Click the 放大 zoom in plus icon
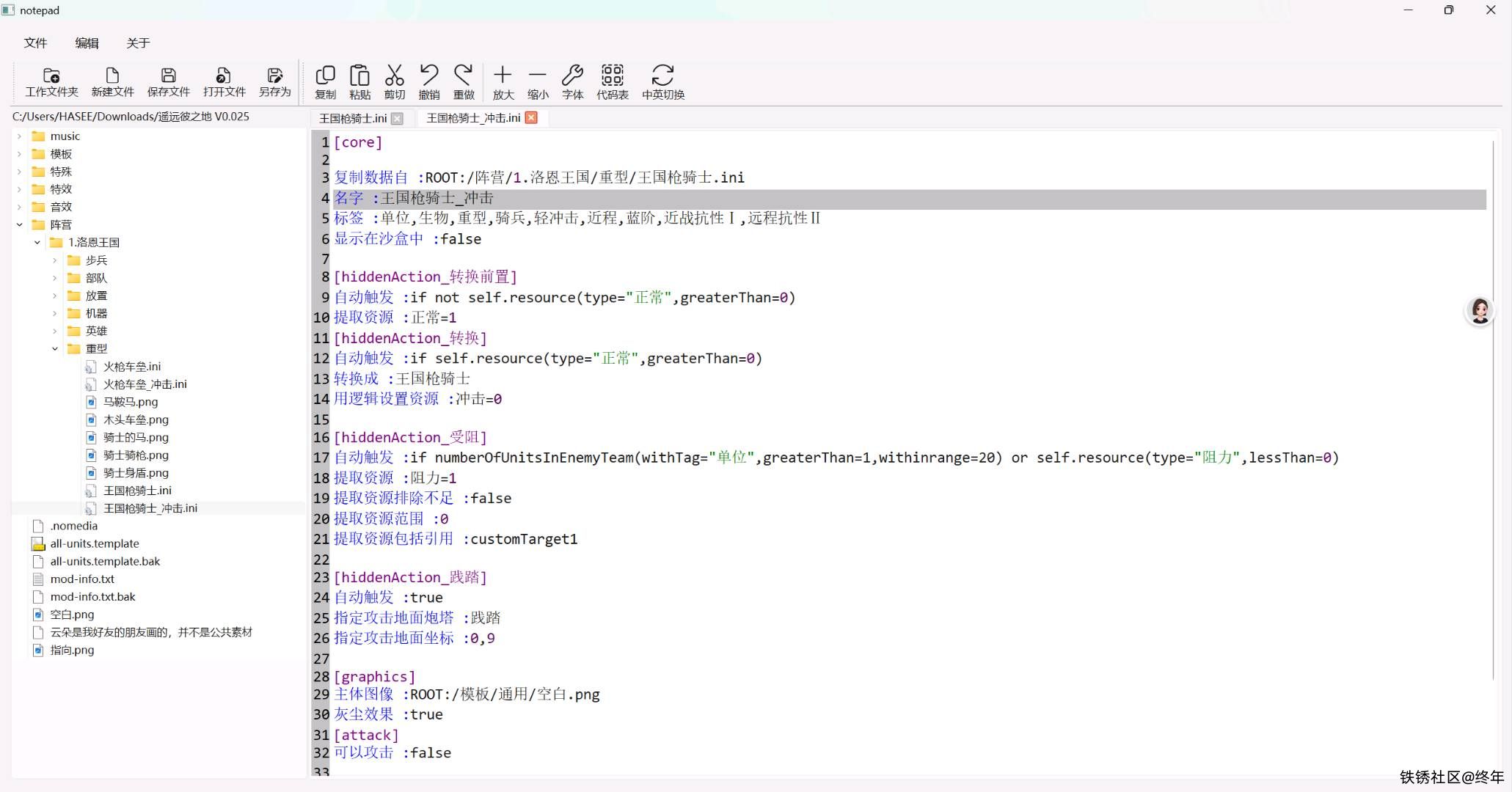 (x=503, y=75)
